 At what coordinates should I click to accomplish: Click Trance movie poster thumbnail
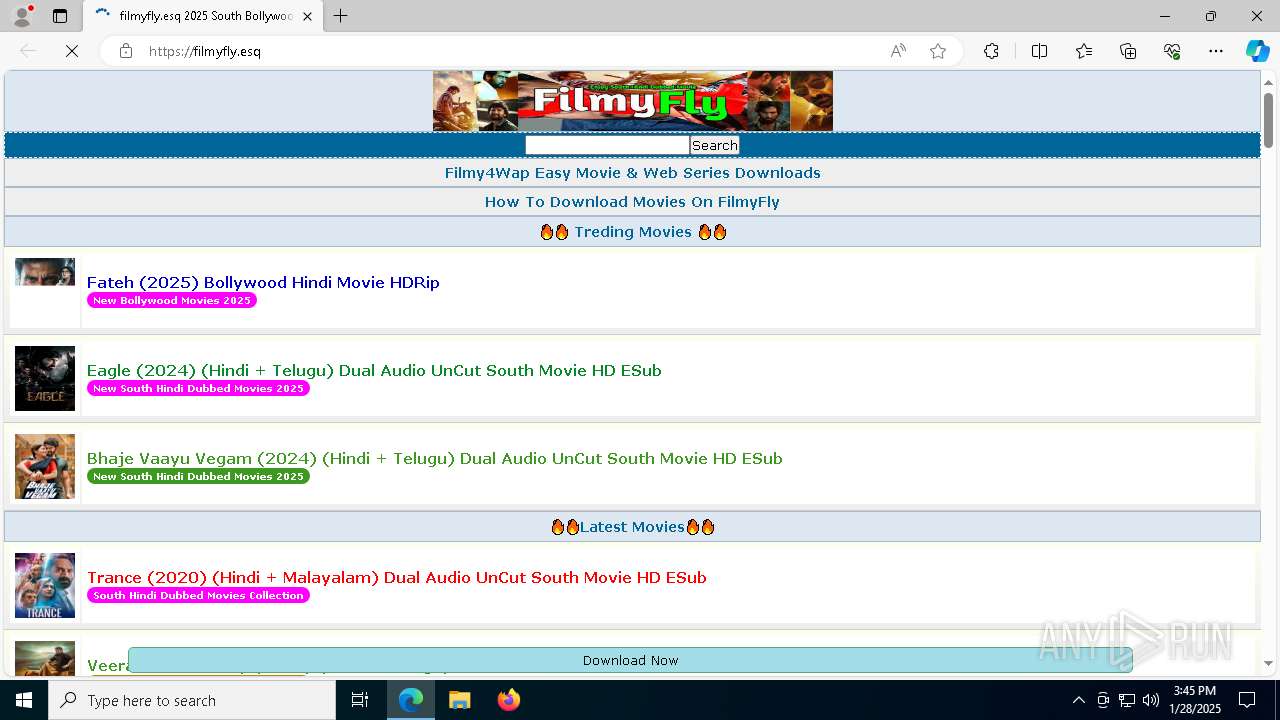click(x=45, y=585)
